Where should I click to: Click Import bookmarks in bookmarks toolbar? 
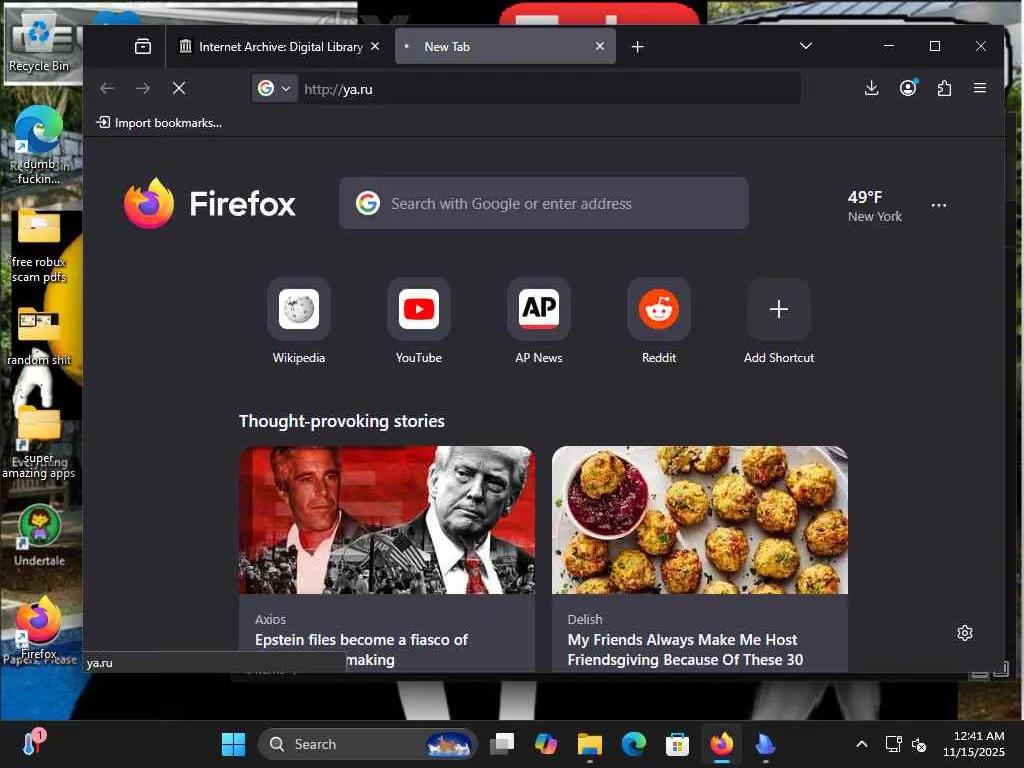click(159, 123)
